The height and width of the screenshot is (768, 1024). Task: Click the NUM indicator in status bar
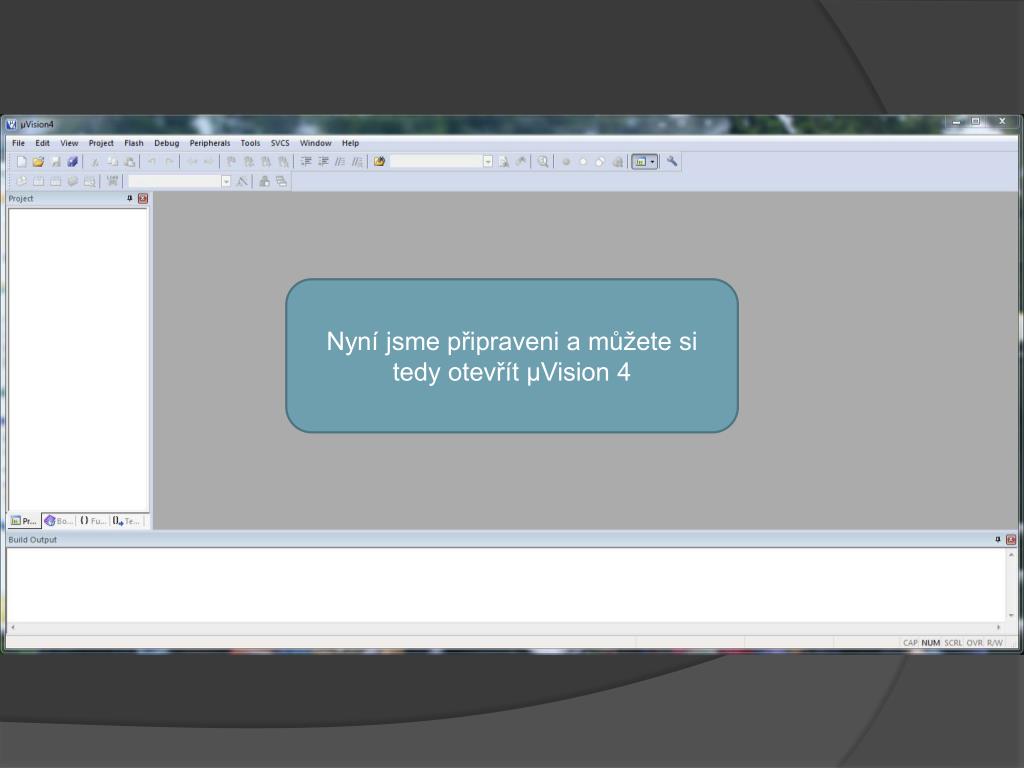coord(931,643)
